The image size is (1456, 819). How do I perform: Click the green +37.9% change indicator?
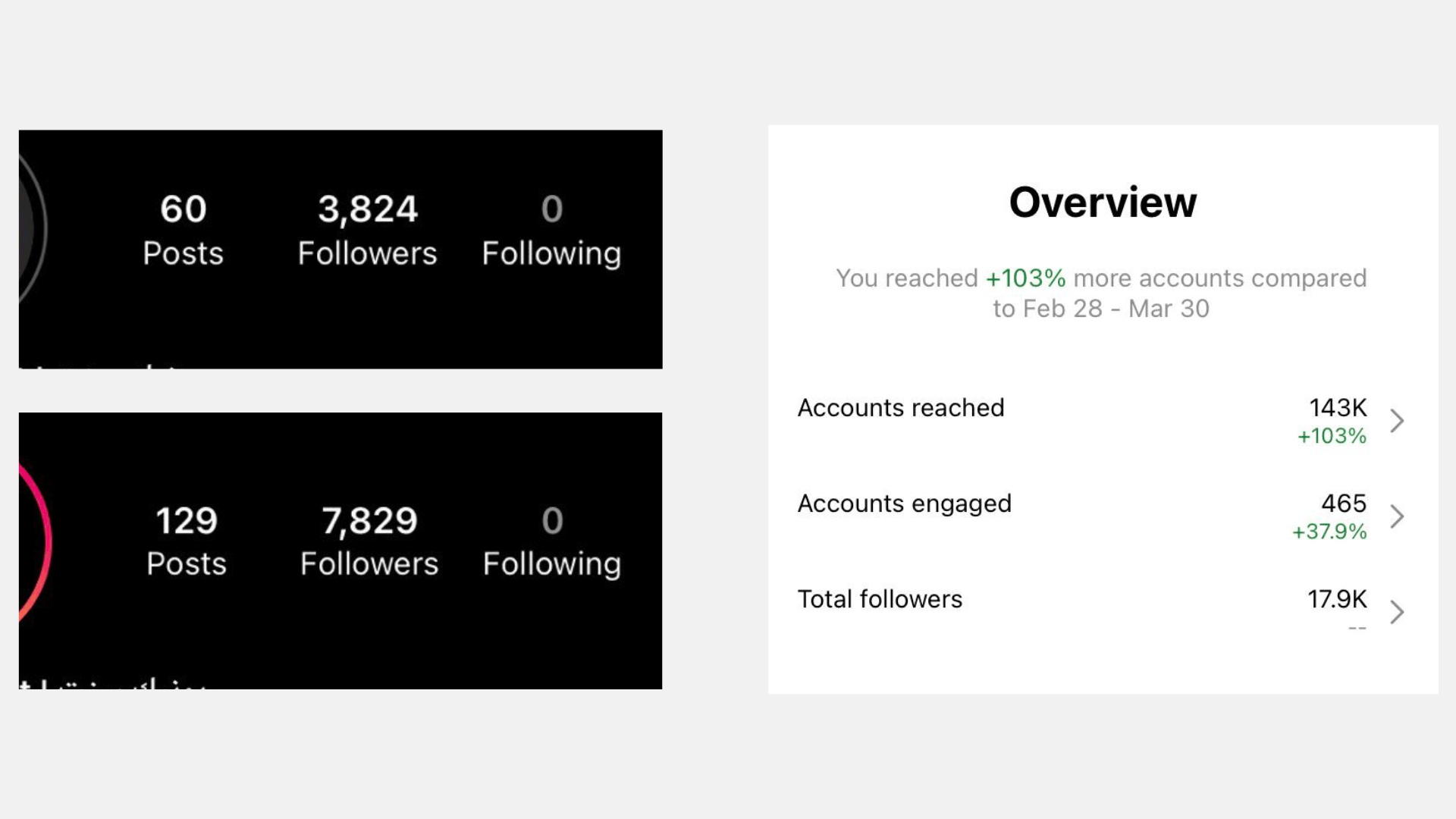pos(1329,532)
